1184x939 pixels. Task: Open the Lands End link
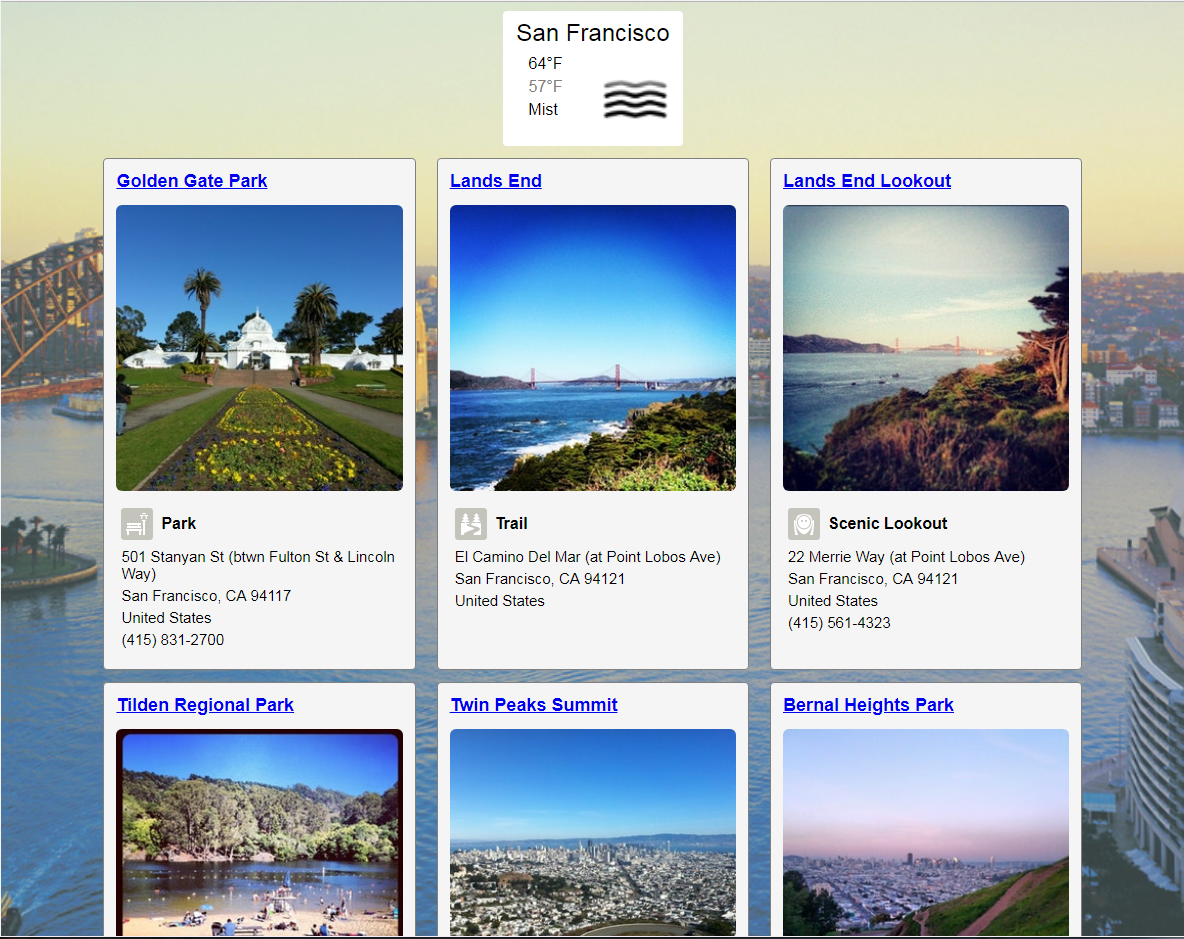[495, 180]
